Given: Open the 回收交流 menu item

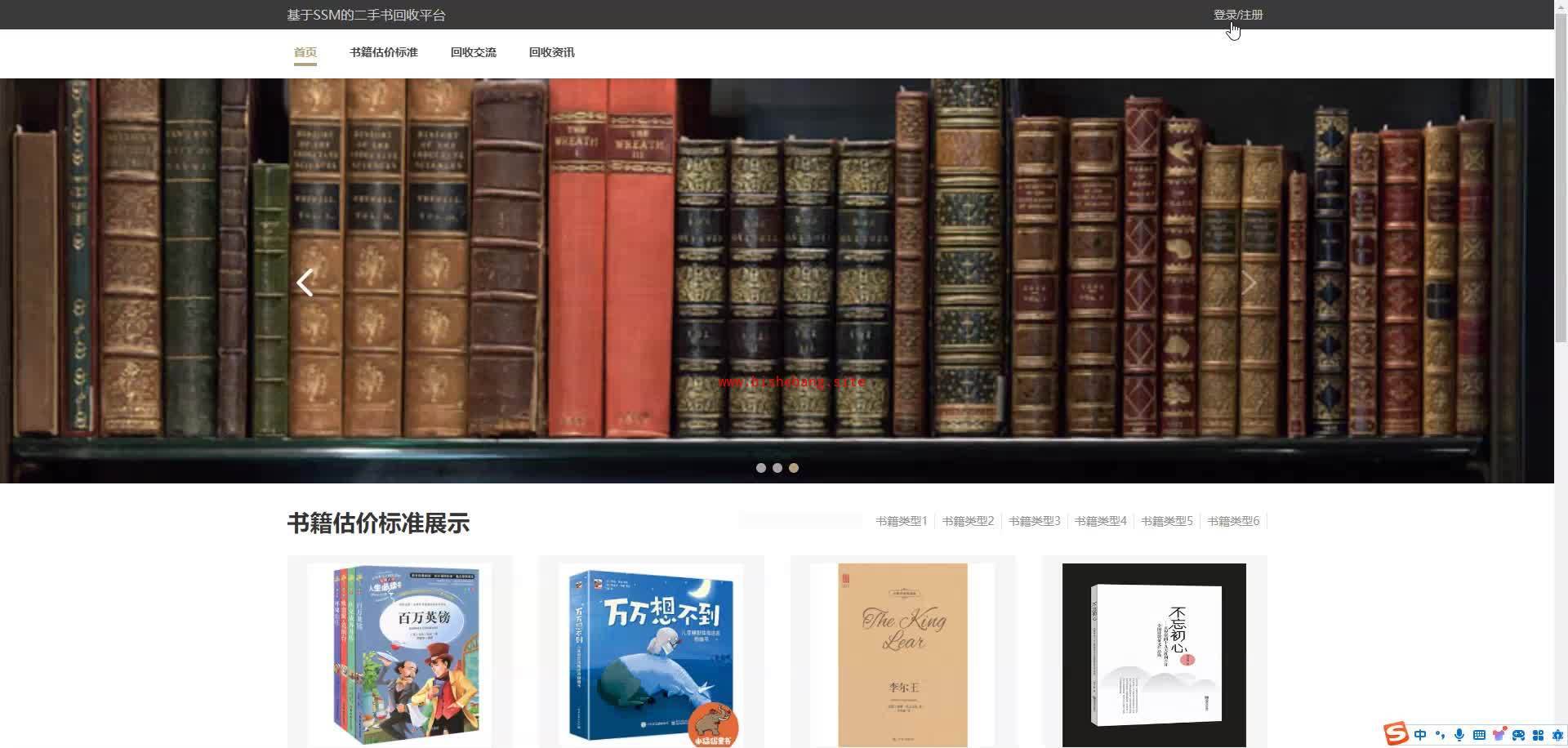Looking at the screenshot, I should (x=474, y=52).
